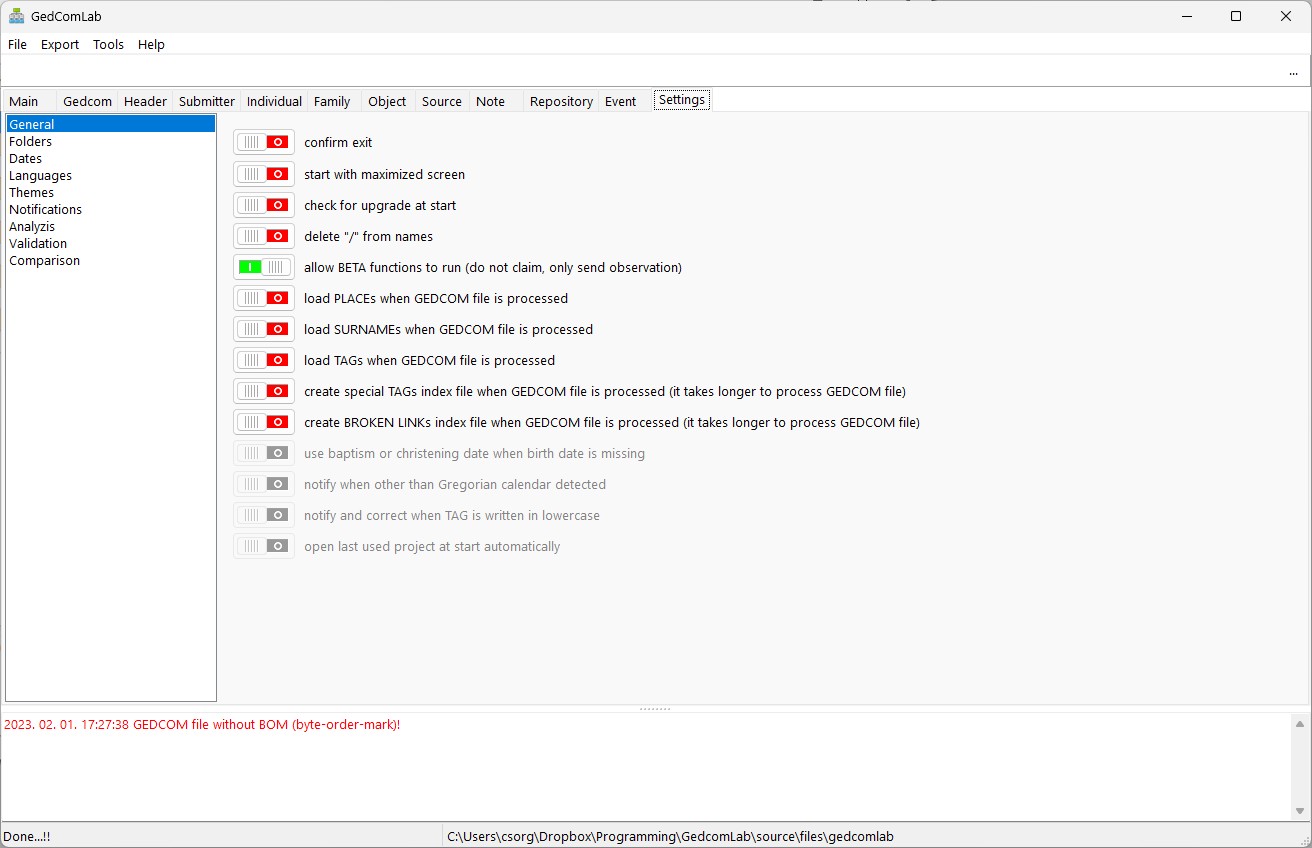The image size is (1312, 848).
Task: Toggle create BROKEN LINKs index file
Action: pyautogui.click(x=264, y=422)
